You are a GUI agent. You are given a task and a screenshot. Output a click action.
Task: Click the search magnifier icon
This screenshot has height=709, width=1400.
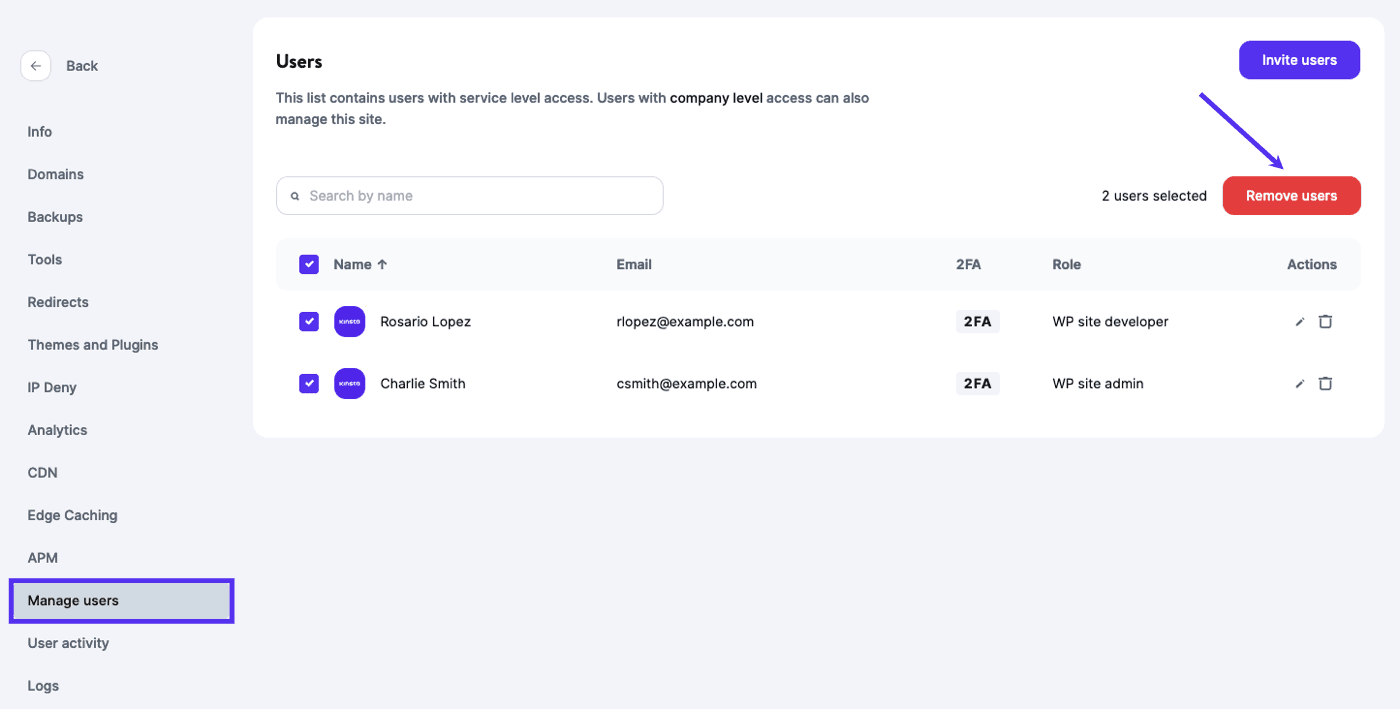pos(295,197)
